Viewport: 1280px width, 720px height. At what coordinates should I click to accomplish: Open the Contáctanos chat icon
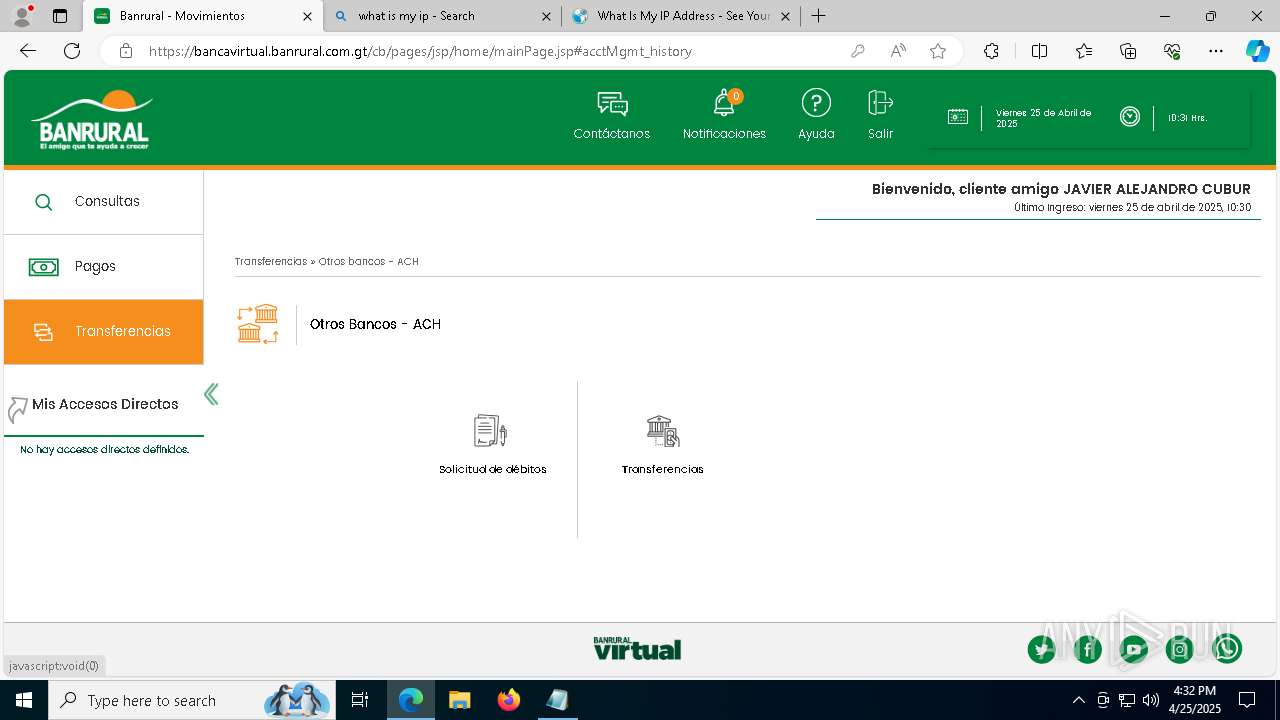click(612, 104)
